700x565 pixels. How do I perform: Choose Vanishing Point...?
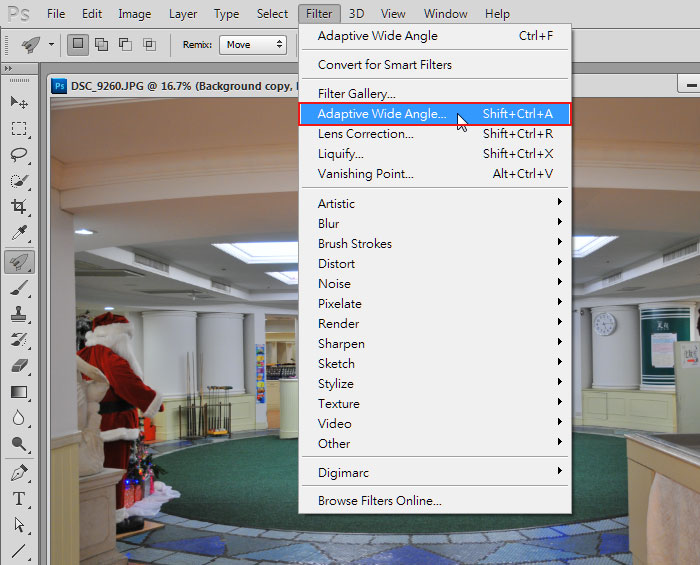pyautogui.click(x=434, y=174)
